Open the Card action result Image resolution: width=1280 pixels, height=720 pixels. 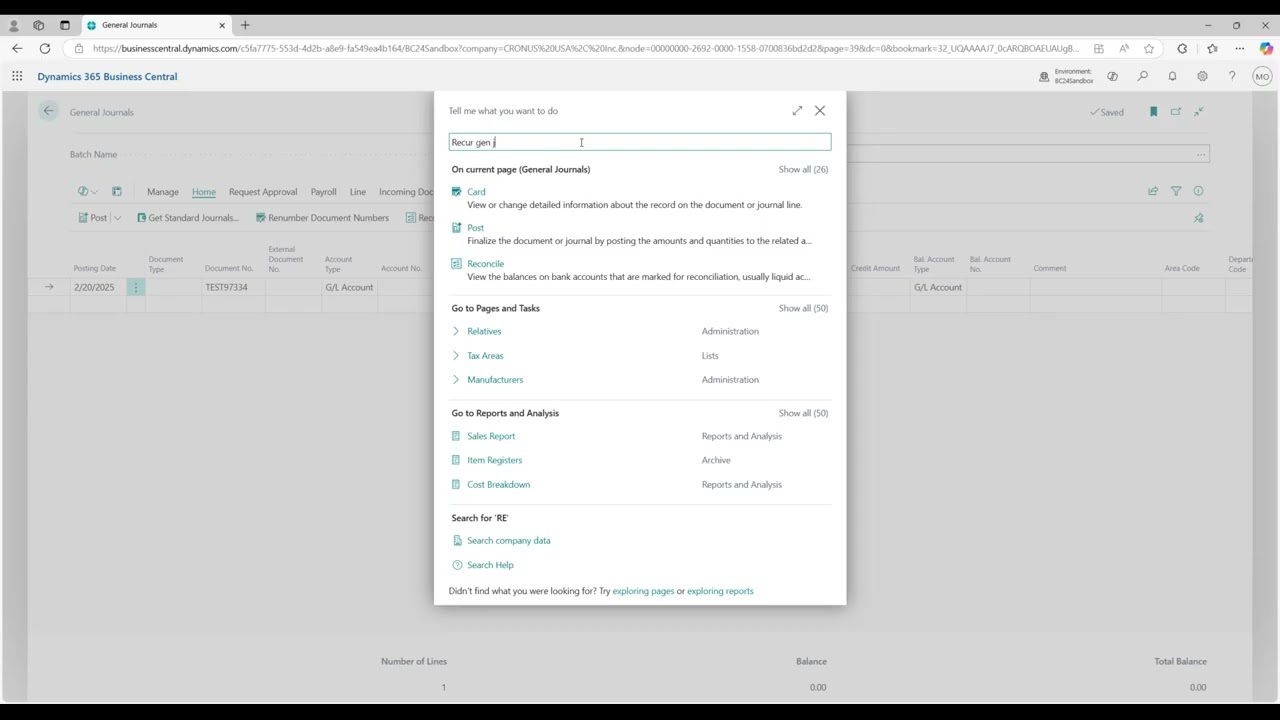(x=476, y=192)
